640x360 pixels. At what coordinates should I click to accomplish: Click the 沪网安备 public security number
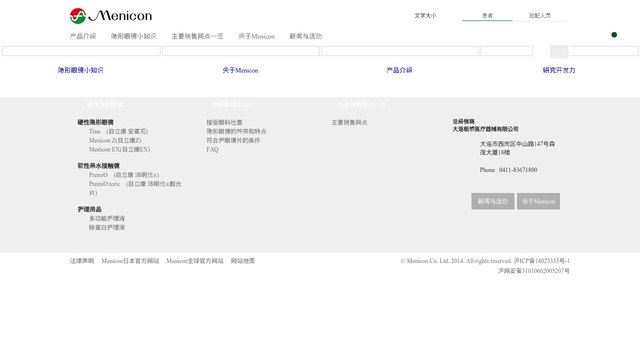point(534,271)
